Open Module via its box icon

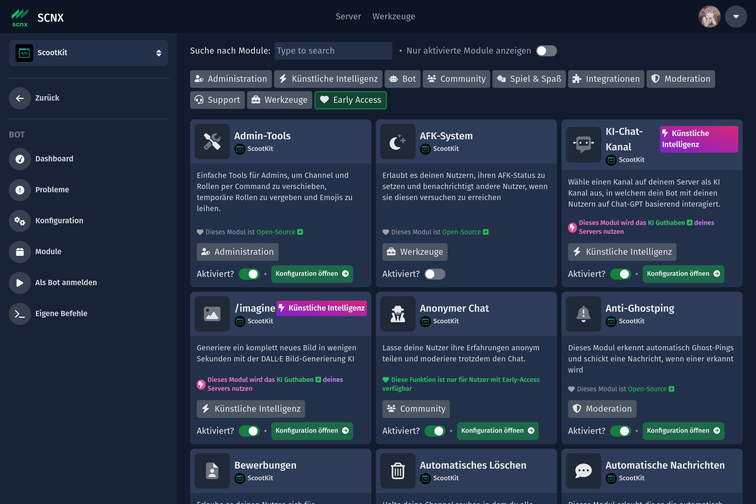point(20,252)
